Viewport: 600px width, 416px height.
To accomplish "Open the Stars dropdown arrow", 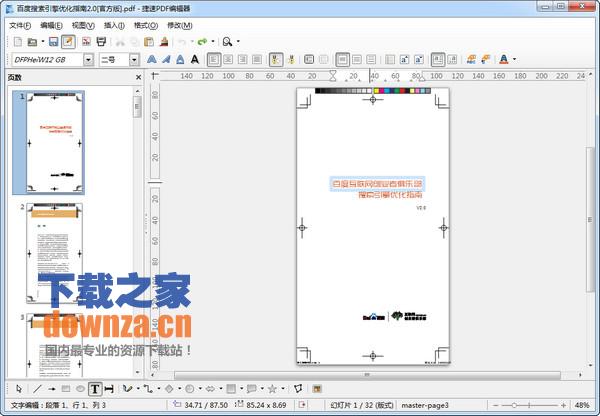I will [282, 389].
